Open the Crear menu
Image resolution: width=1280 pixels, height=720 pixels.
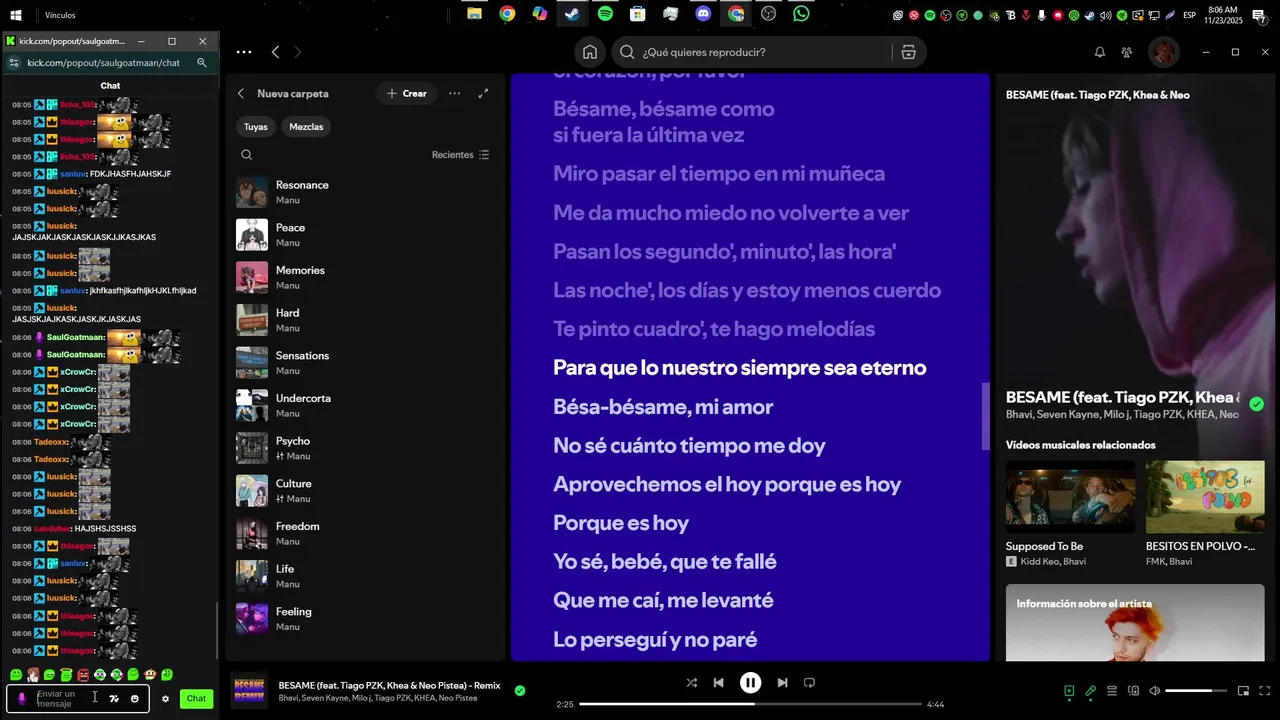[407, 93]
